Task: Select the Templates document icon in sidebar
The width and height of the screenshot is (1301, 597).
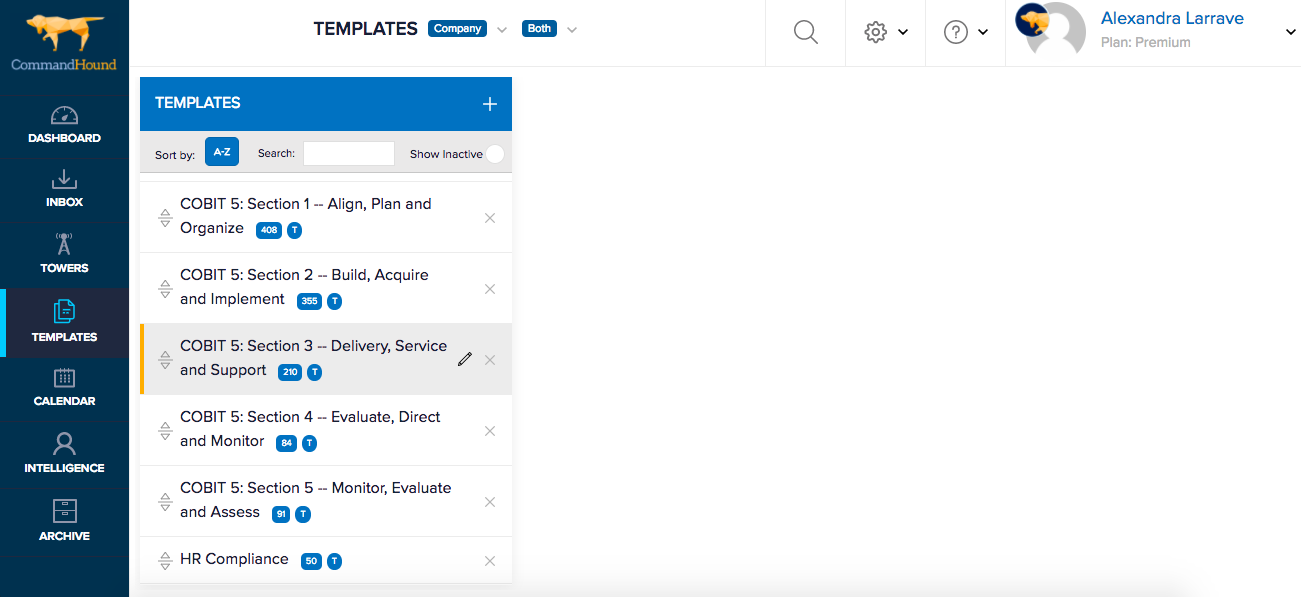Action: click(64, 311)
